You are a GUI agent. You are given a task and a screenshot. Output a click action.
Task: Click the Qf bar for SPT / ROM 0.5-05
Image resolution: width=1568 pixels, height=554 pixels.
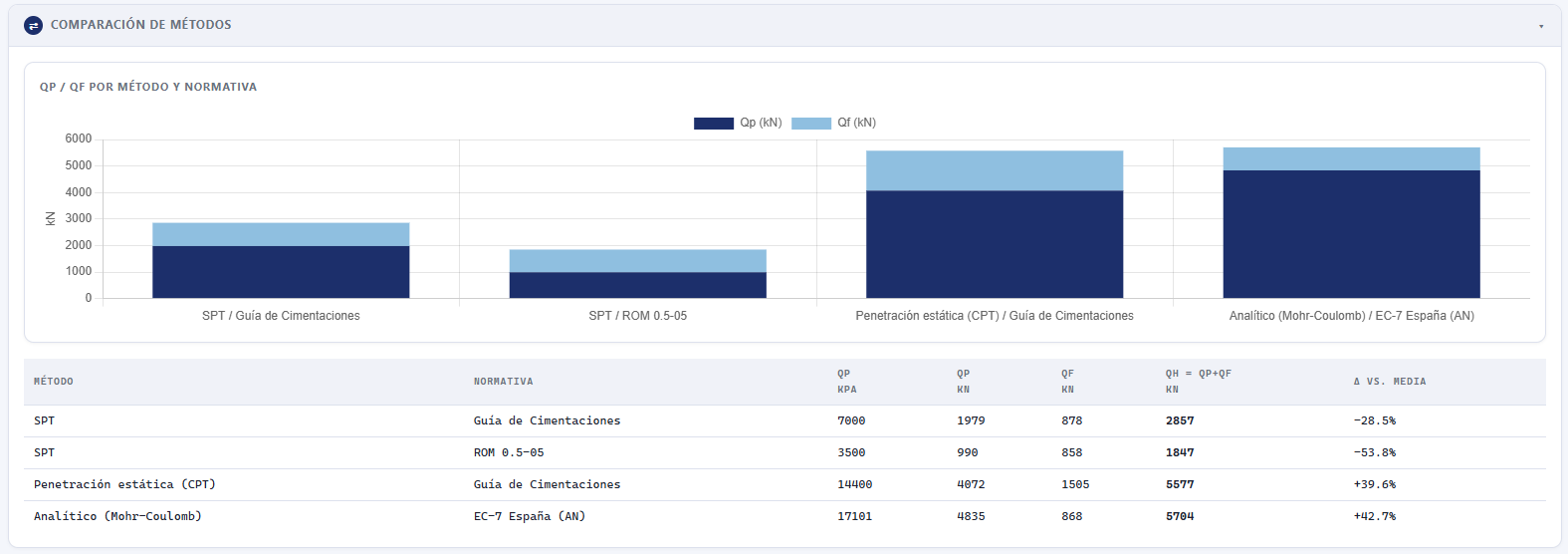click(x=638, y=261)
